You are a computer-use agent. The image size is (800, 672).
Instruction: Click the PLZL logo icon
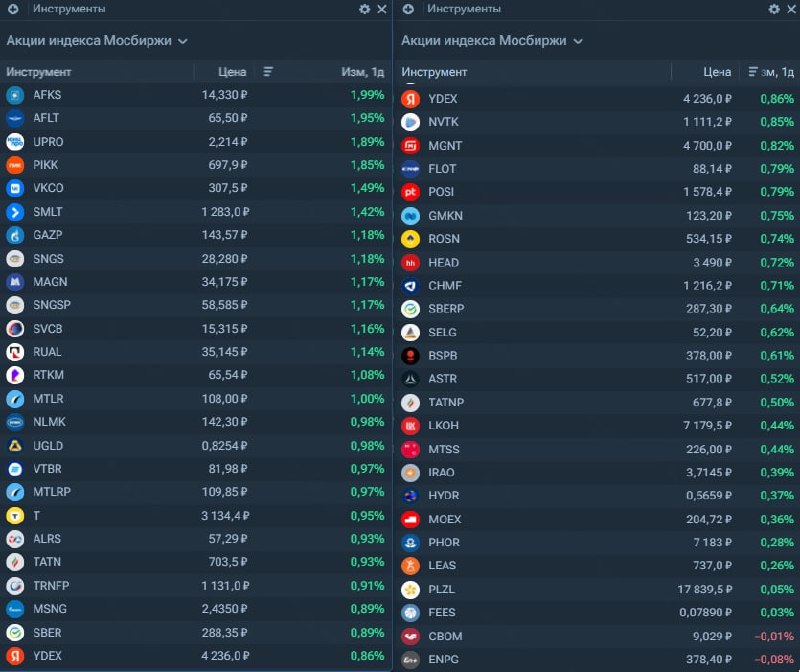pyautogui.click(x=410, y=589)
